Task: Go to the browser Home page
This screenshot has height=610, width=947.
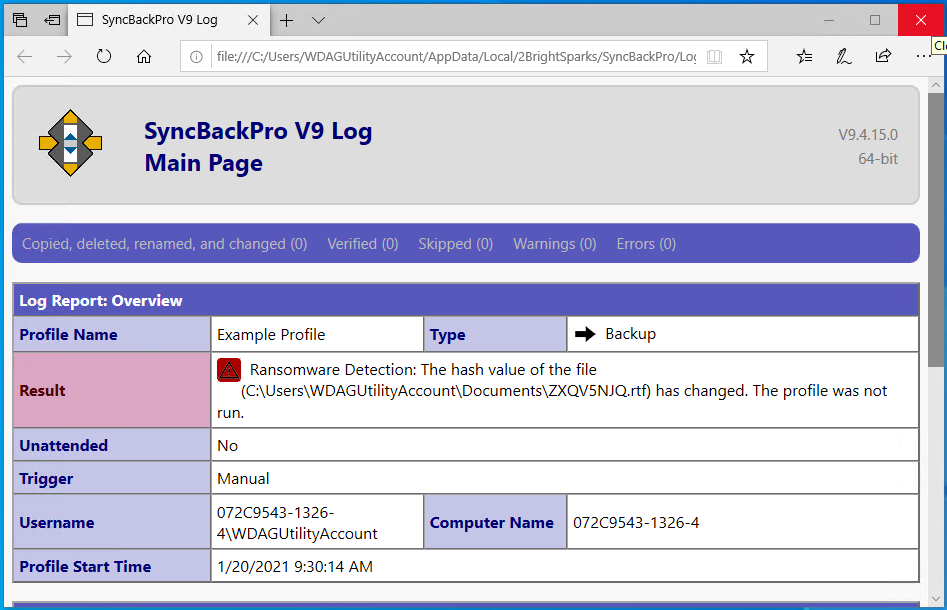Action: [144, 57]
